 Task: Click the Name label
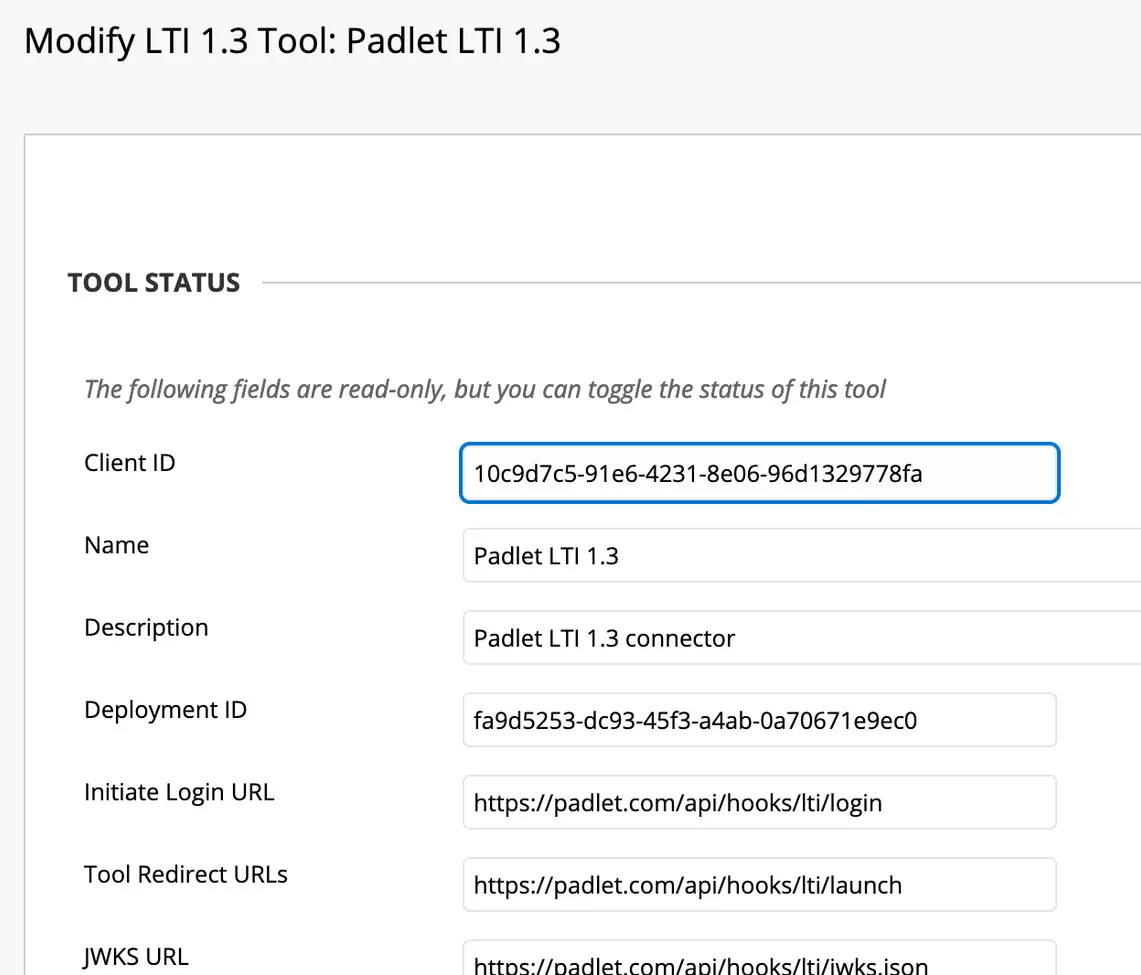click(x=116, y=545)
